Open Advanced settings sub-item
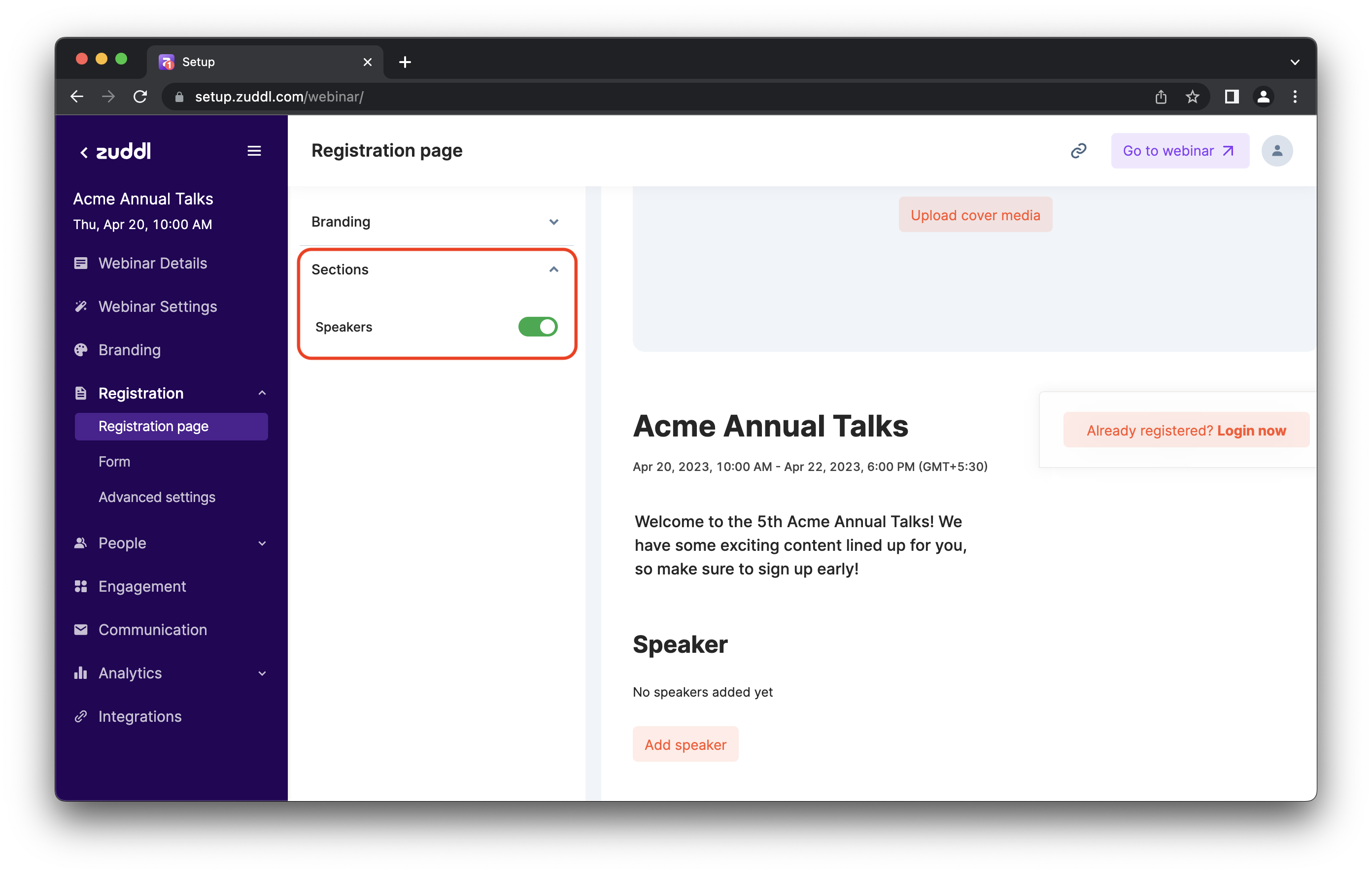This screenshot has height=874, width=1372. pos(157,497)
